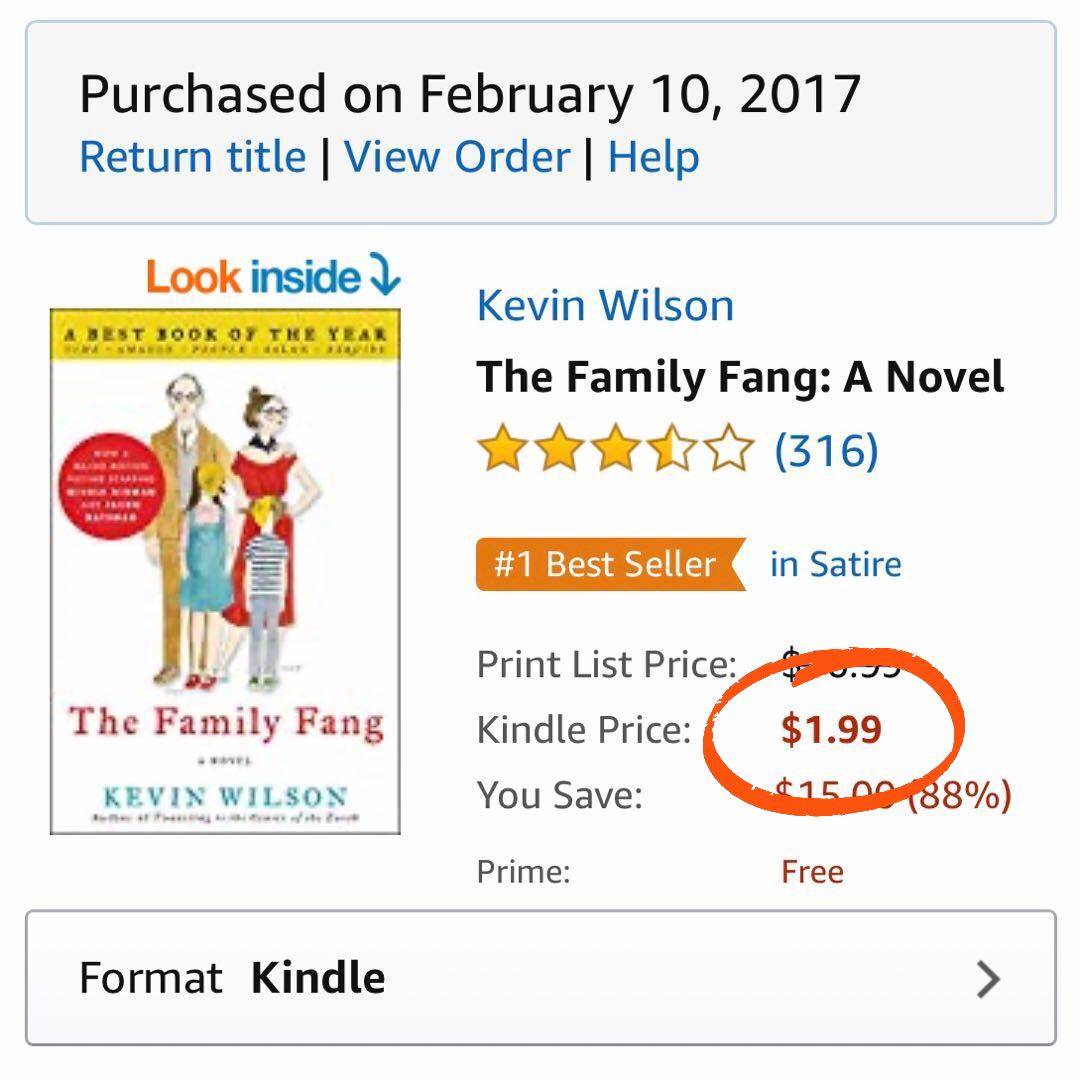This screenshot has width=1080, height=1080.
Task: Click the Return title link
Action: 192,158
